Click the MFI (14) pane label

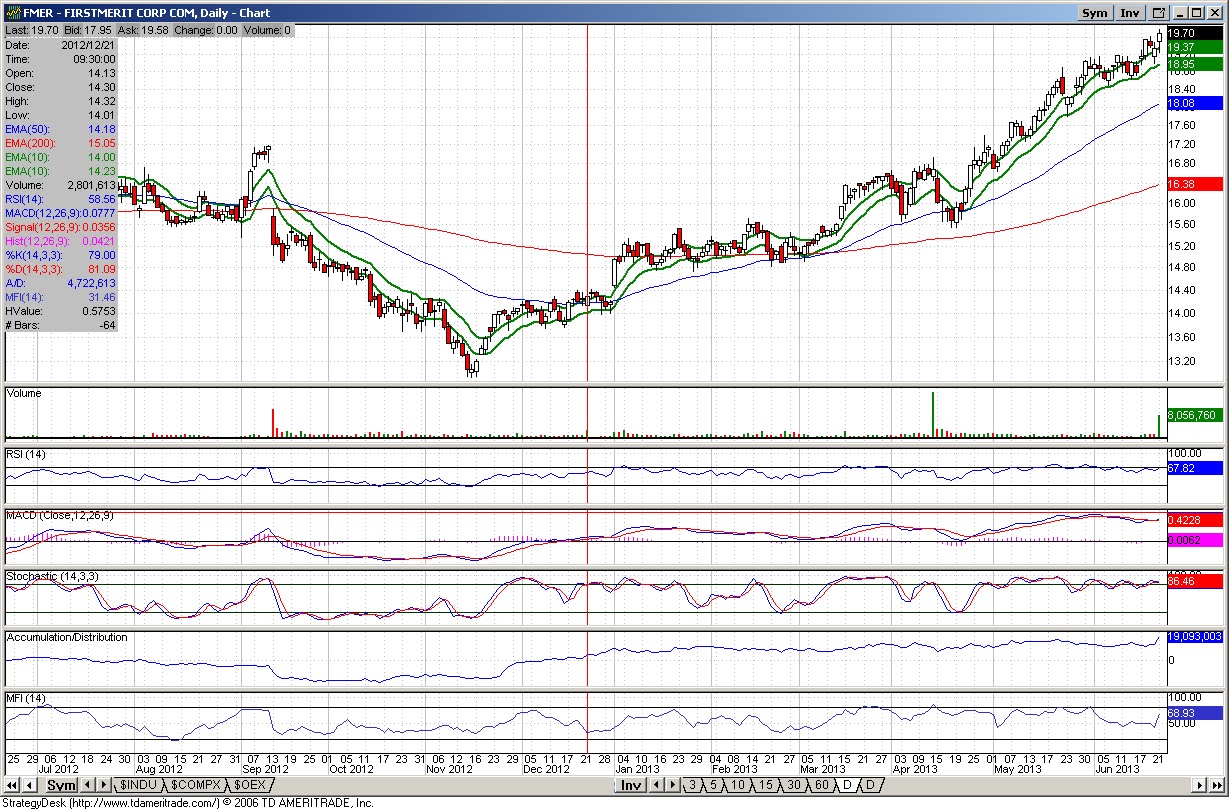tap(25, 698)
